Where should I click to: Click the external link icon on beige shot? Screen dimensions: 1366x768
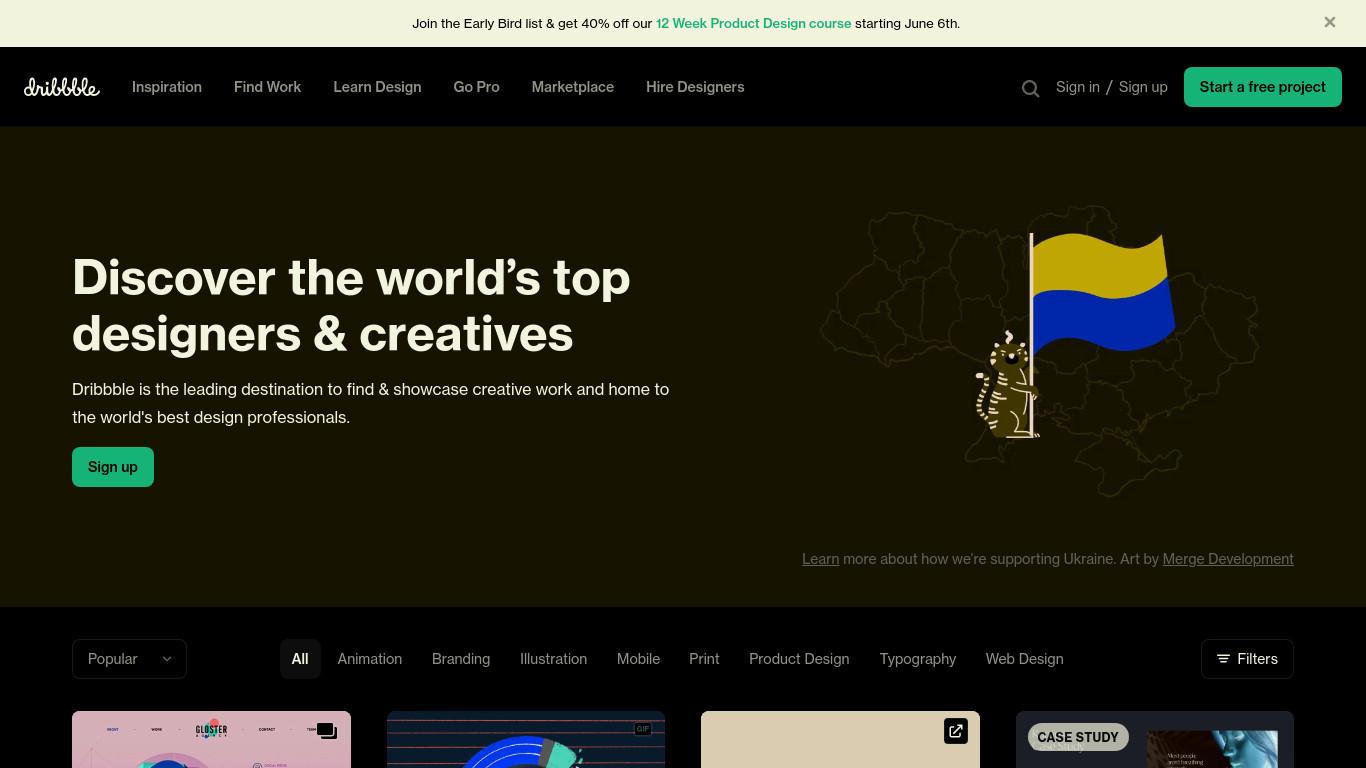pyautogui.click(x=955, y=731)
